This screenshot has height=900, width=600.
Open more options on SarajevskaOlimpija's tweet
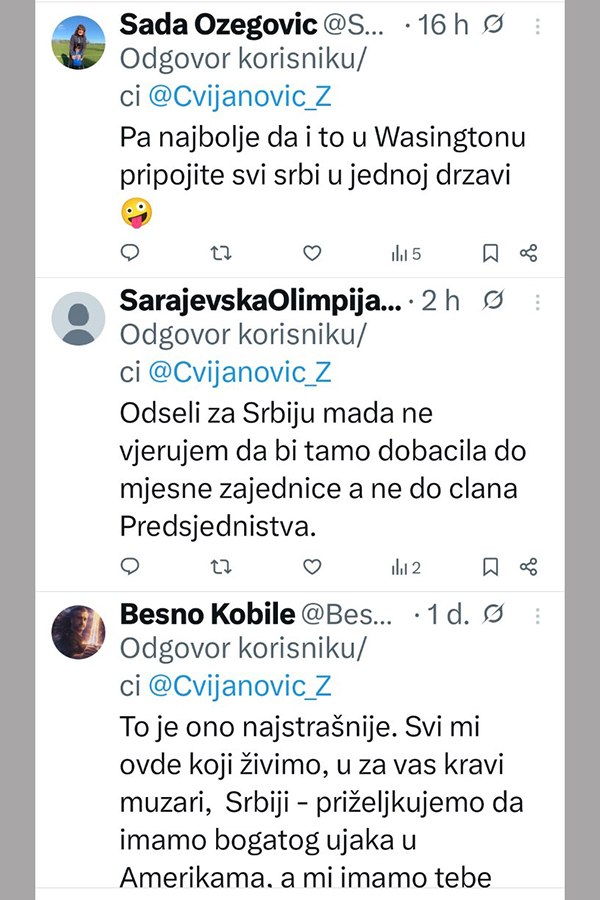point(539,301)
